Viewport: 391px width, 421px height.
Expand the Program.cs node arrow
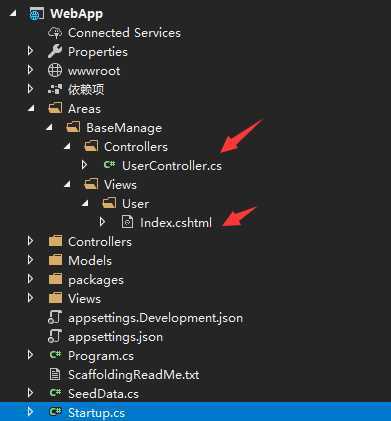pyautogui.click(x=30, y=355)
